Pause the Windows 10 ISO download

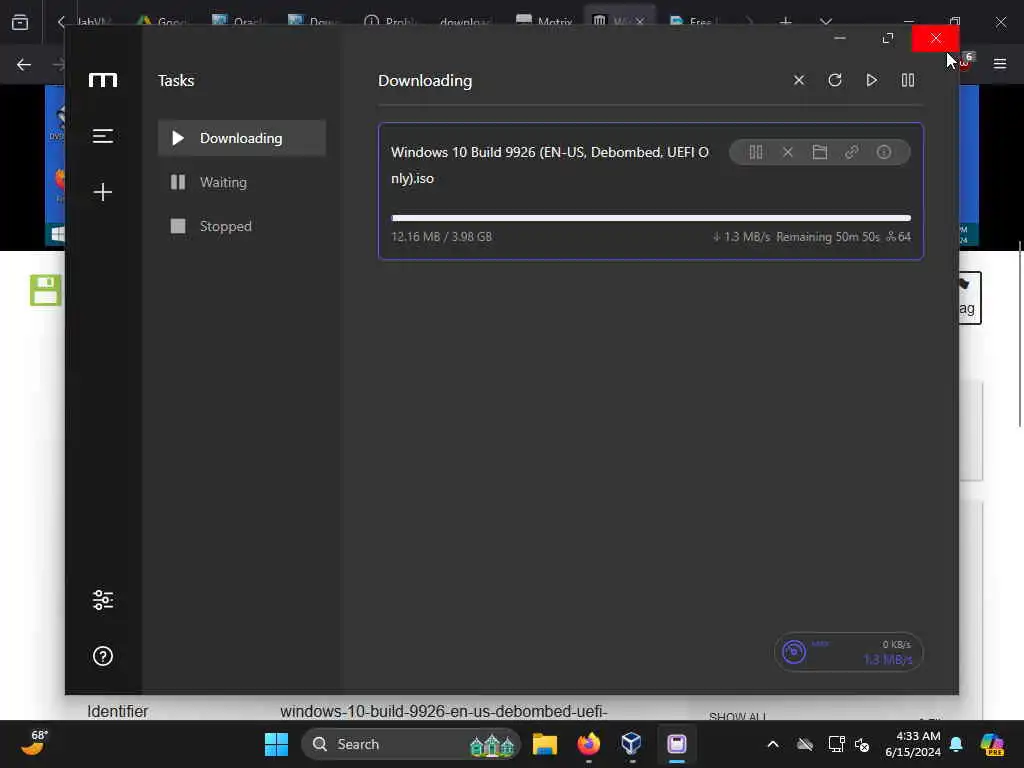click(x=756, y=152)
